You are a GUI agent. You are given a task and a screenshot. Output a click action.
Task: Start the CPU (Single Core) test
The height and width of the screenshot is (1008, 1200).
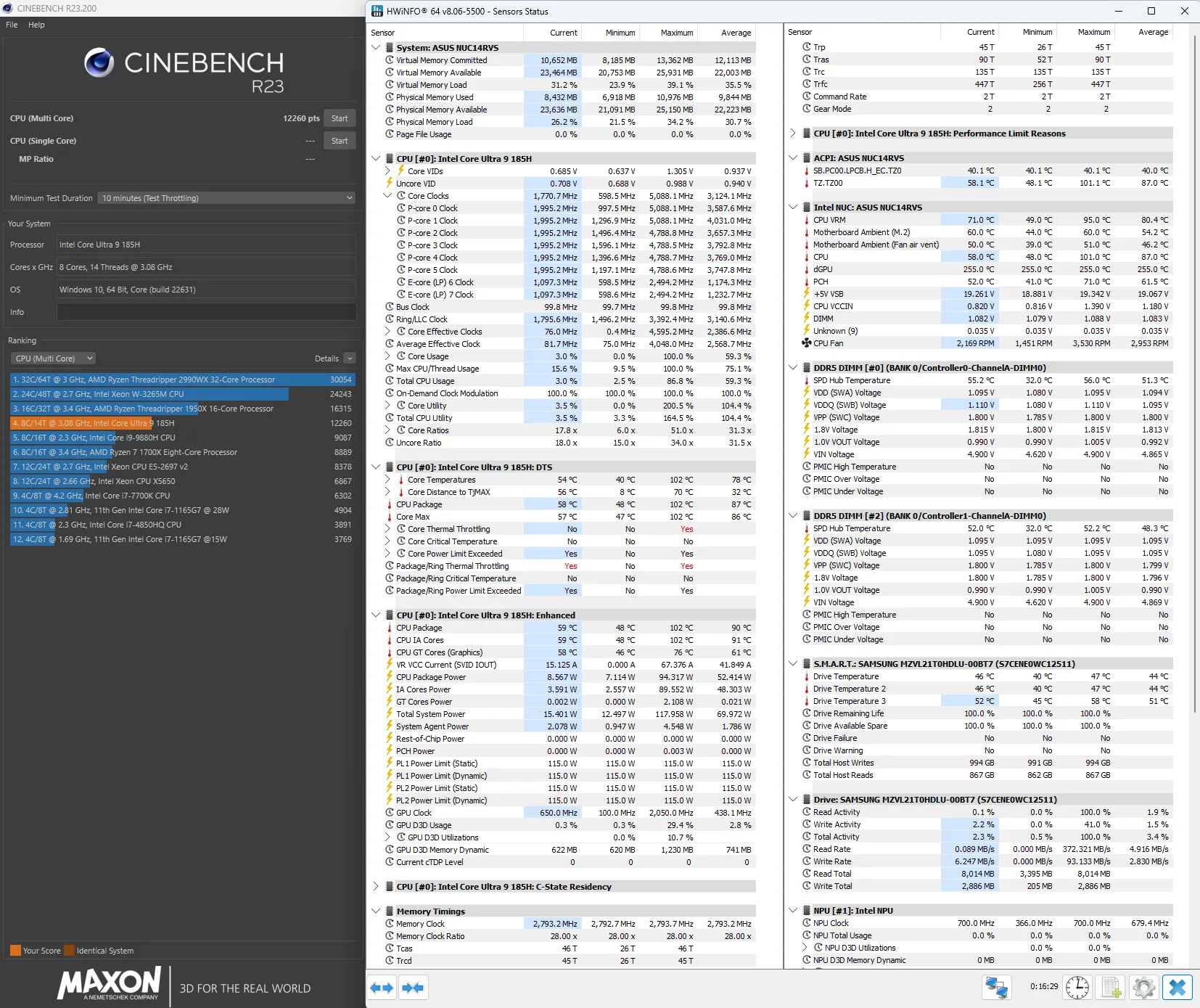coord(340,141)
